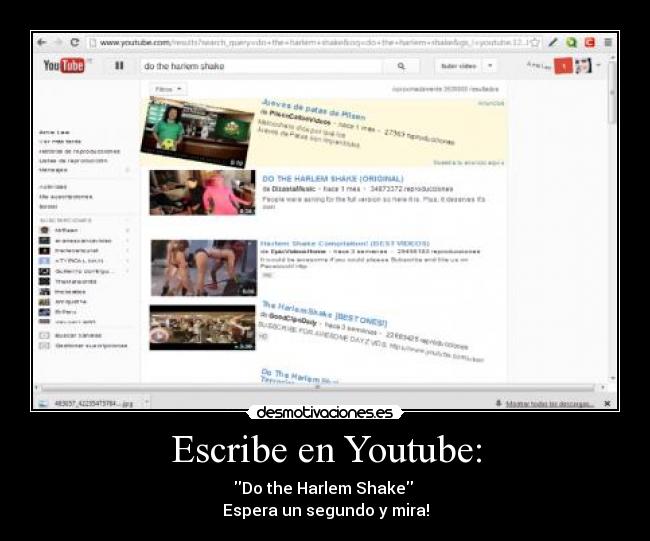Image resolution: width=650 pixels, height=541 pixels.
Task: Open the red extension icon in toolbar
Action: click(589, 42)
